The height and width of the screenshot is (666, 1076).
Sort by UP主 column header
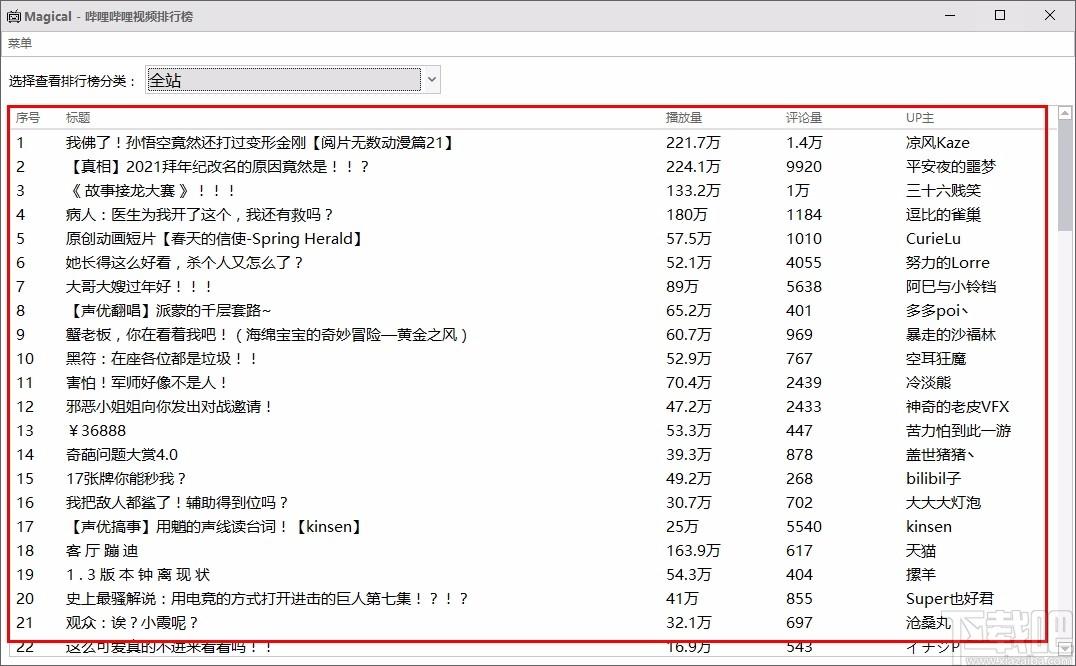click(x=920, y=118)
